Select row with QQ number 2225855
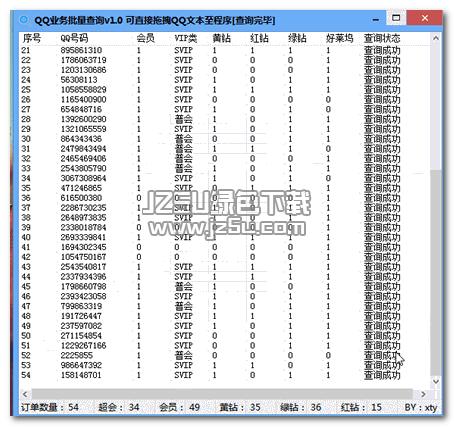 click(211, 355)
